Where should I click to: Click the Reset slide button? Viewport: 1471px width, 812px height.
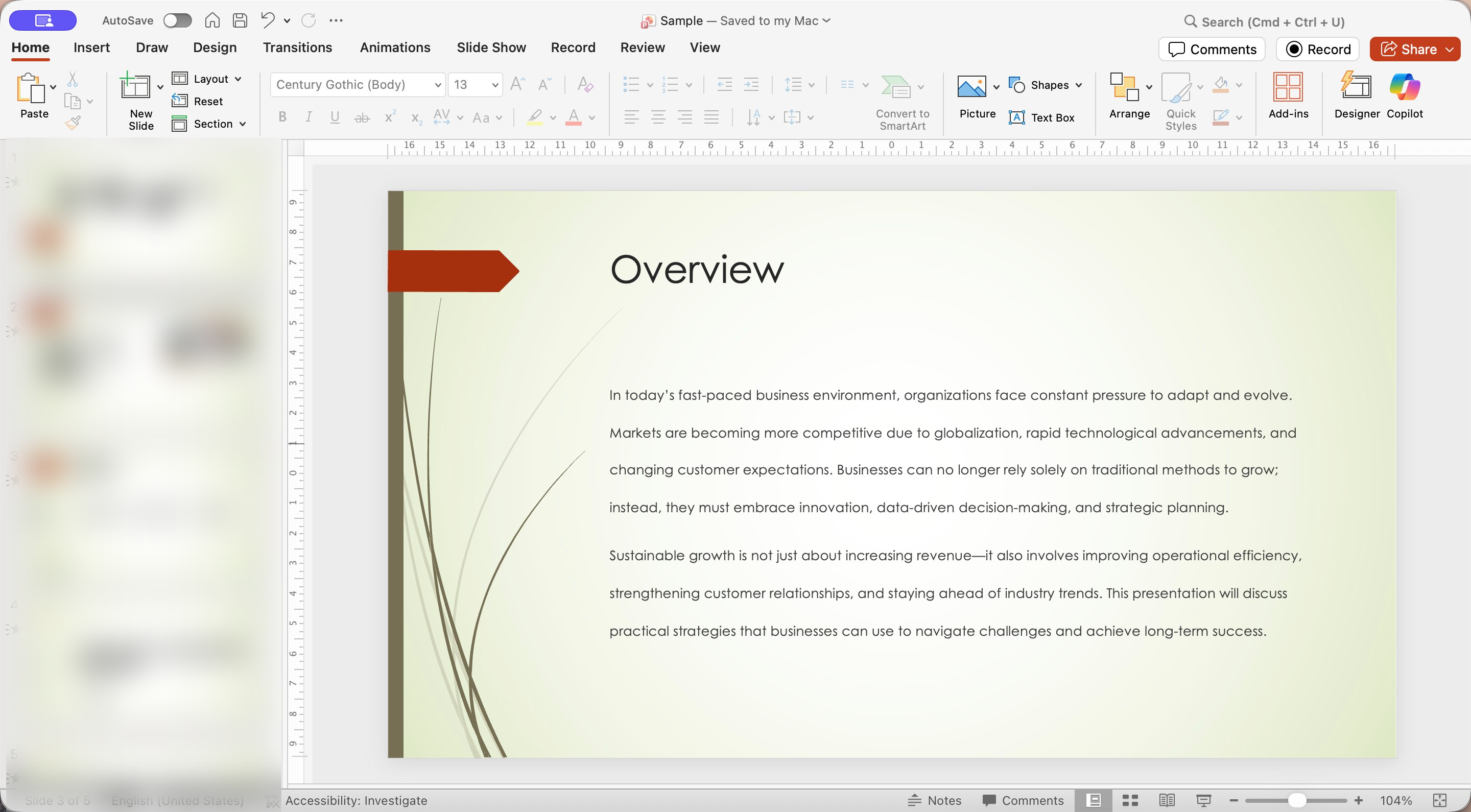tap(198, 101)
